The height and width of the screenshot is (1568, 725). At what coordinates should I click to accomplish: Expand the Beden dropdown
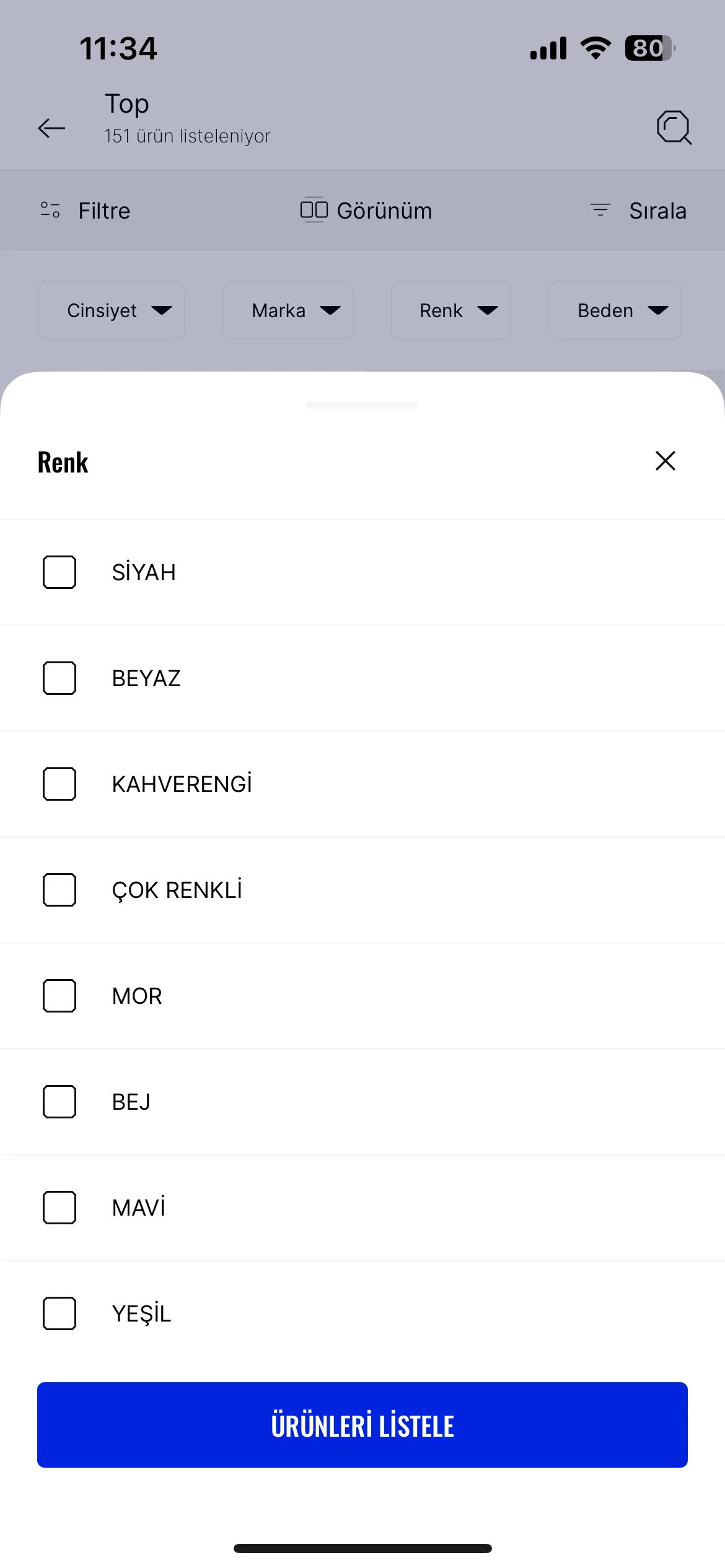tap(615, 310)
